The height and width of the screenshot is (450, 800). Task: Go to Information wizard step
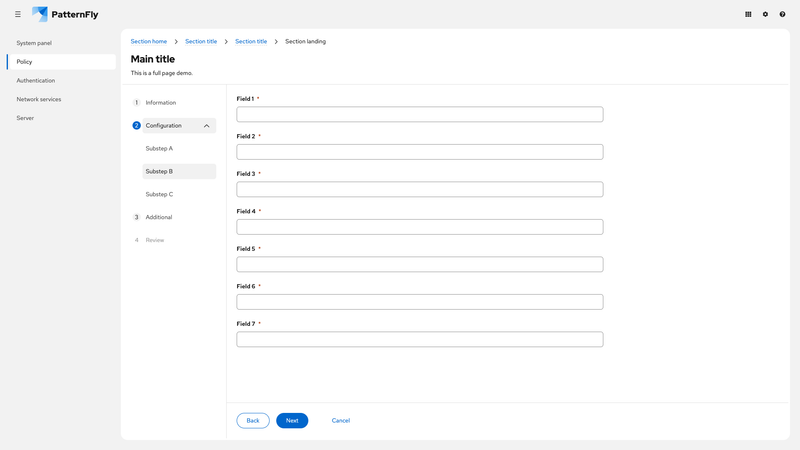click(160, 103)
